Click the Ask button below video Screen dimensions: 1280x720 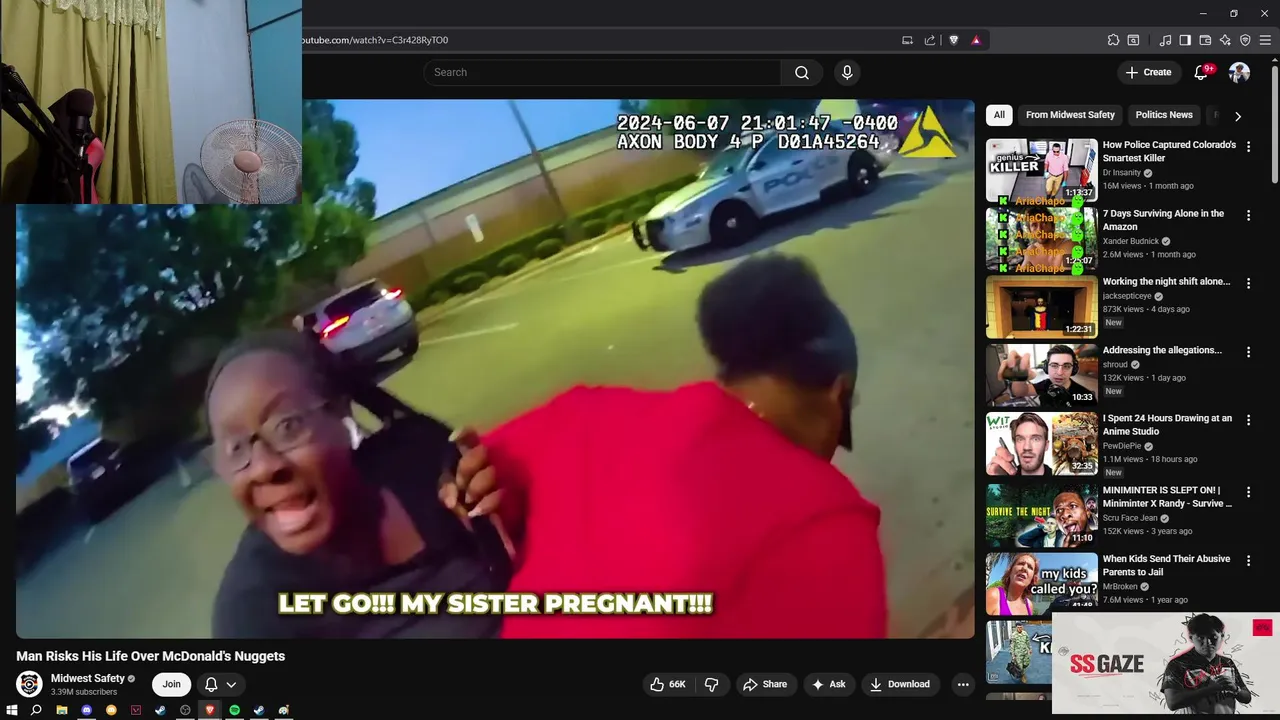point(828,684)
